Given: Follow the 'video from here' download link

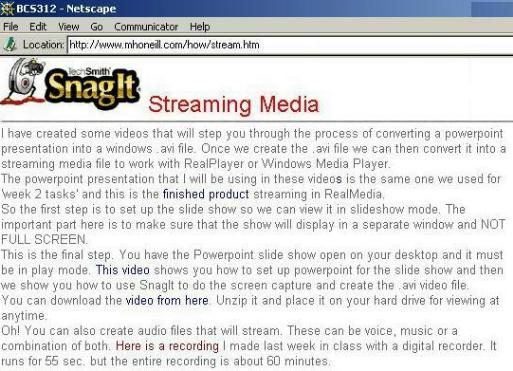Looking at the screenshot, I should click(167, 300).
